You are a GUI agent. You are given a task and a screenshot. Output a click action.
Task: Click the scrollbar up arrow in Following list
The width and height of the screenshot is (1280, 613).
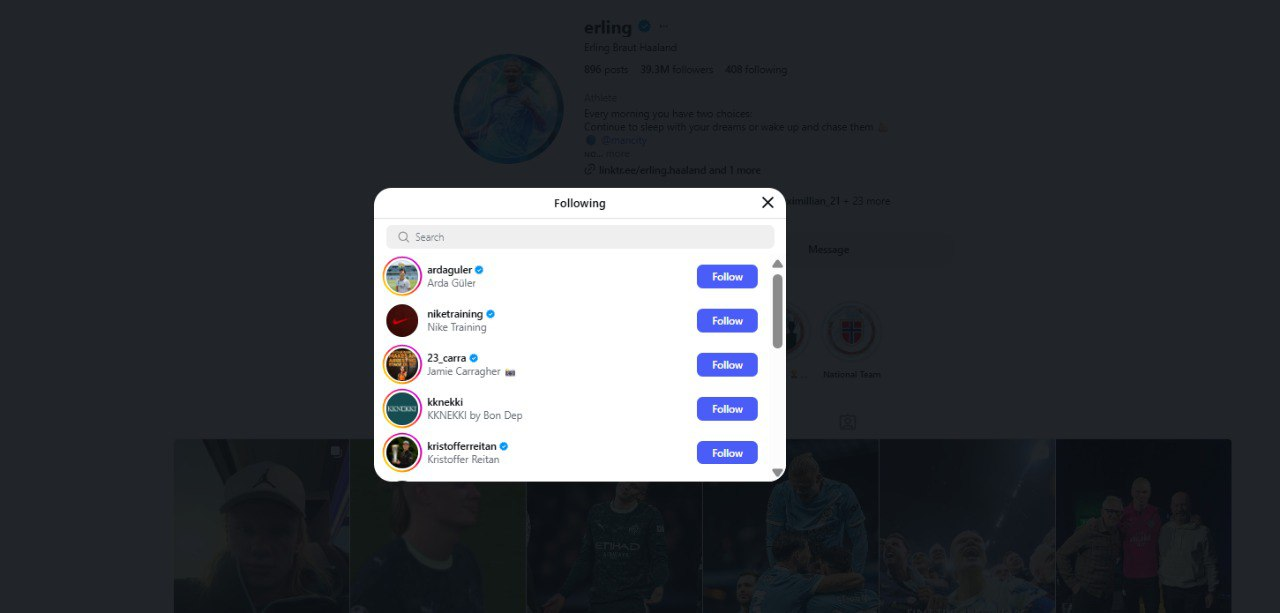(x=777, y=264)
